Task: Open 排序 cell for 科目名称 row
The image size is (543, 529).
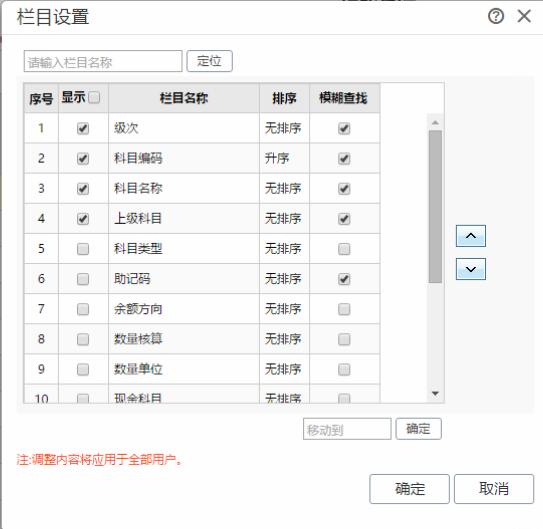Action: coord(284,189)
